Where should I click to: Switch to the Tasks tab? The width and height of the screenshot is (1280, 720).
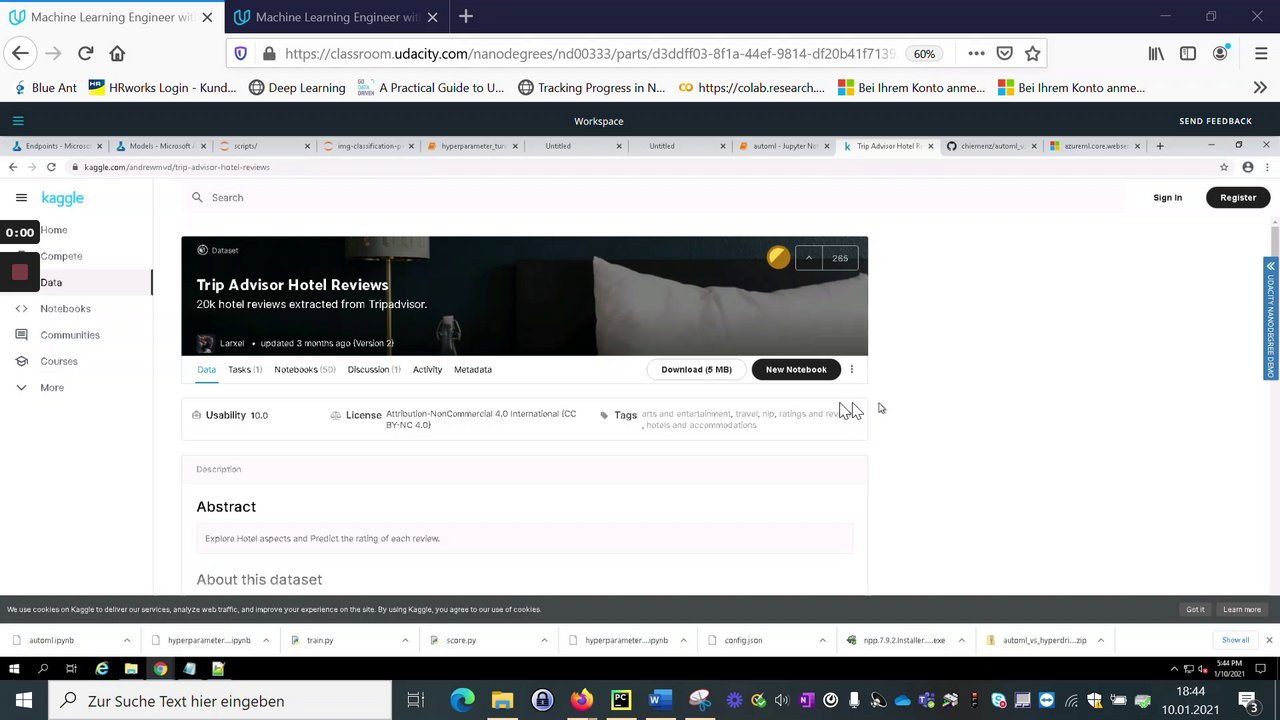pyautogui.click(x=245, y=370)
